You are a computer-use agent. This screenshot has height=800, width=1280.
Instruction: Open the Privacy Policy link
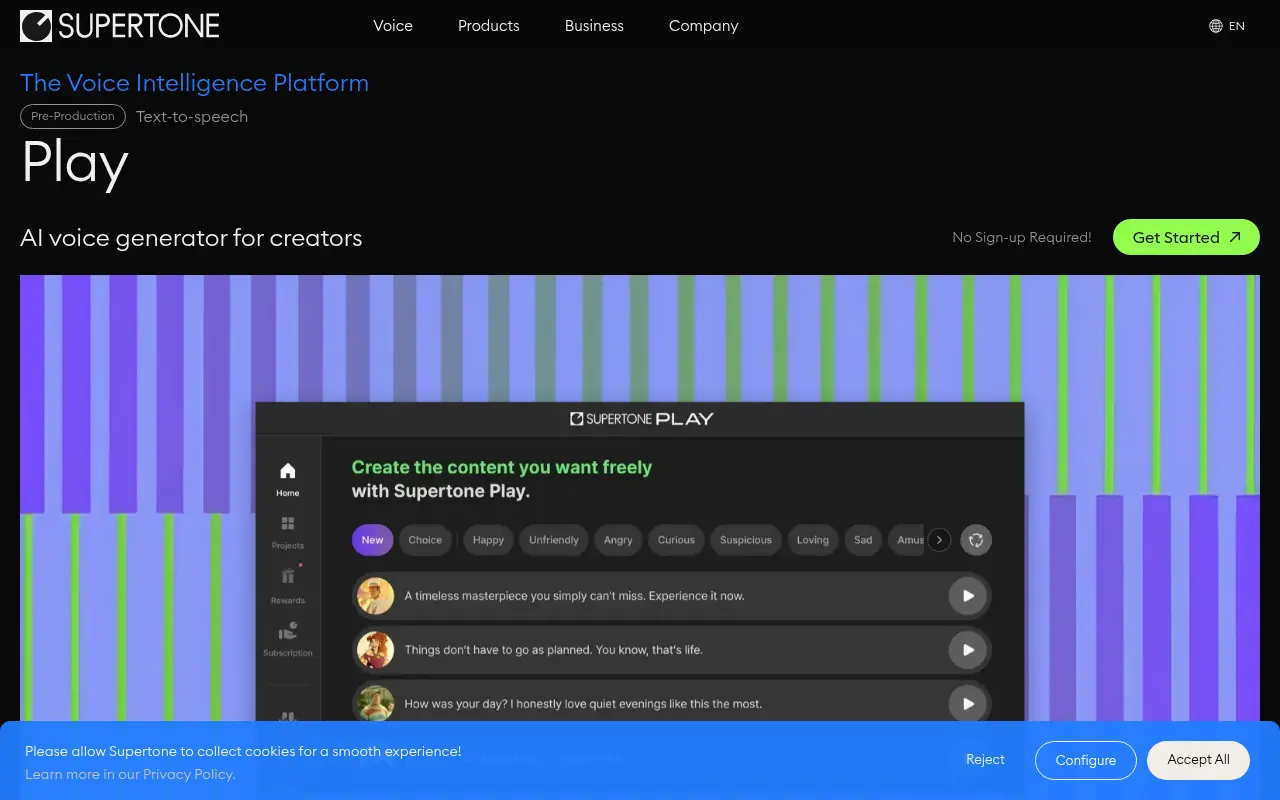pyautogui.click(x=188, y=774)
